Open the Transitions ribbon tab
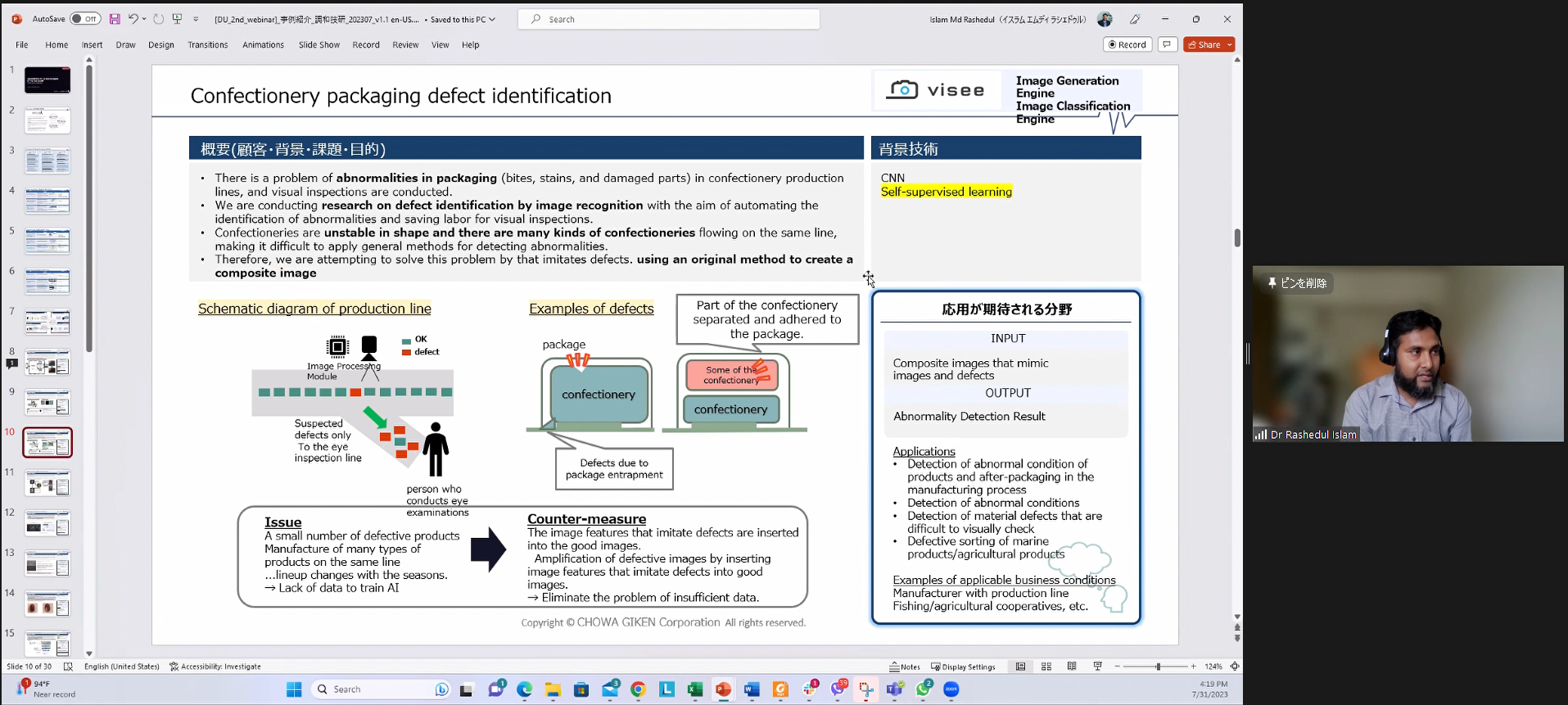This screenshot has height=705, width=1568. coord(207,45)
